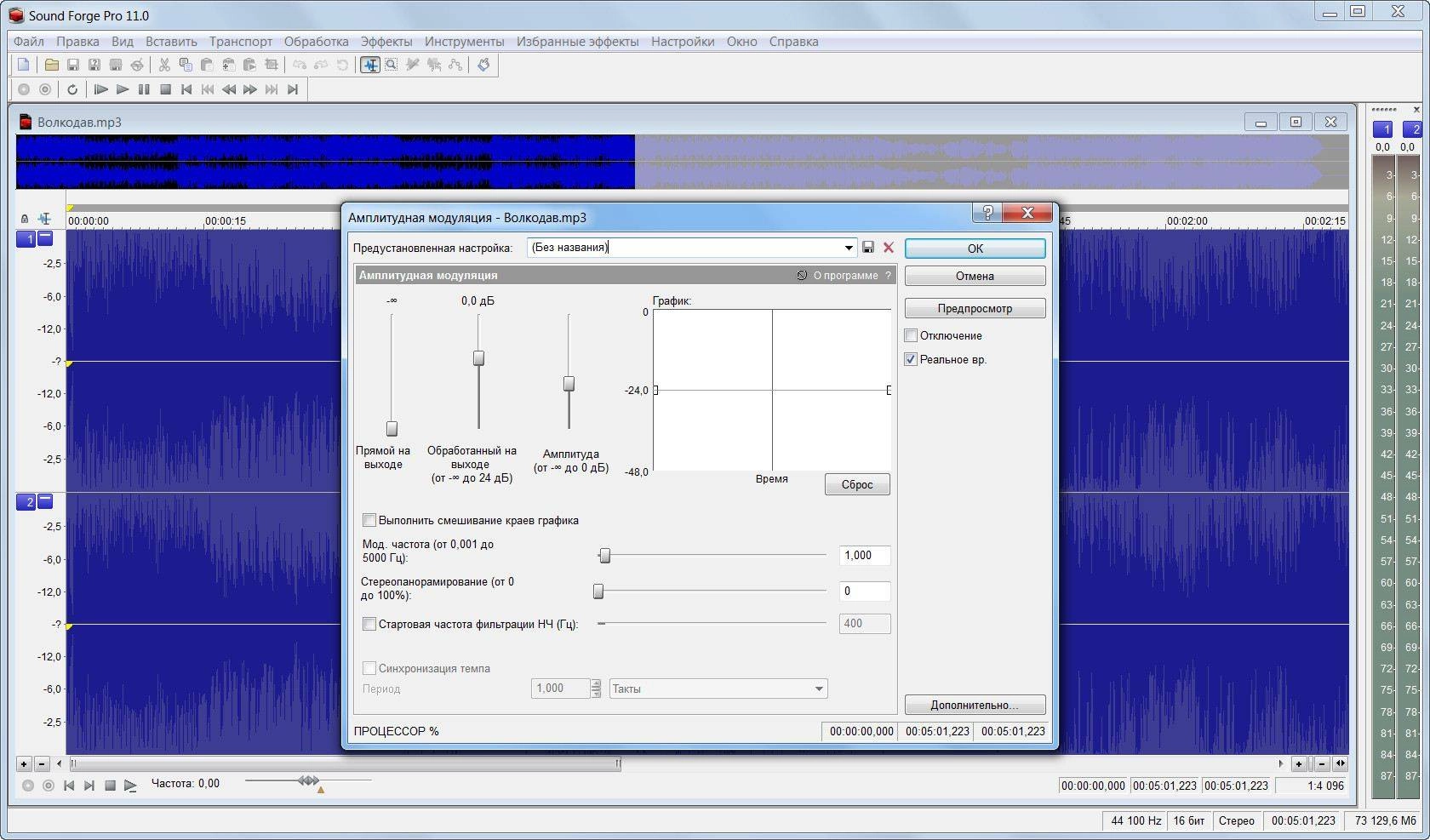Uncheck the Реальное вр. checkbox
This screenshot has height=840, width=1430.
click(911, 359)
